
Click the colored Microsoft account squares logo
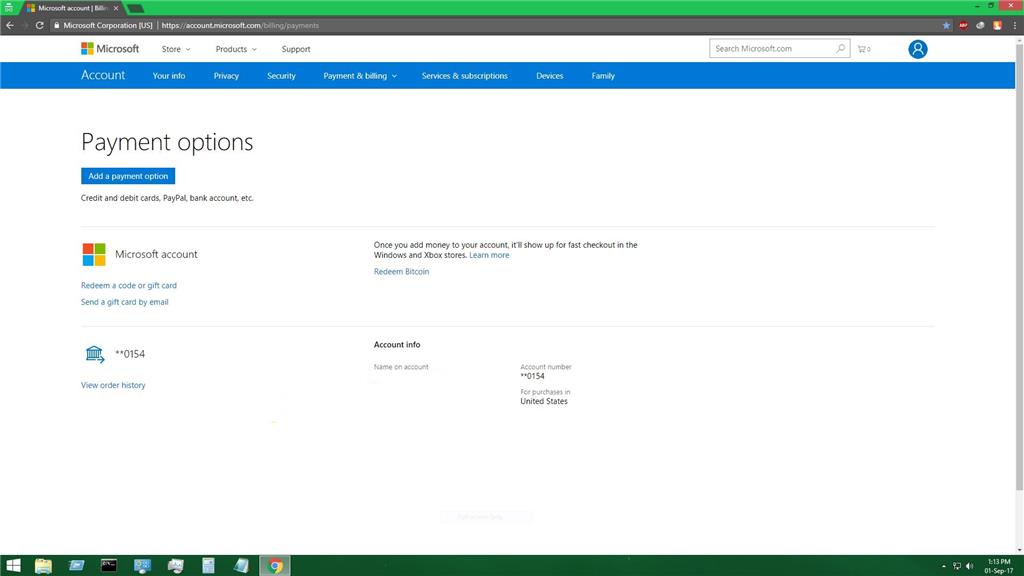click(x=94, y=254)
